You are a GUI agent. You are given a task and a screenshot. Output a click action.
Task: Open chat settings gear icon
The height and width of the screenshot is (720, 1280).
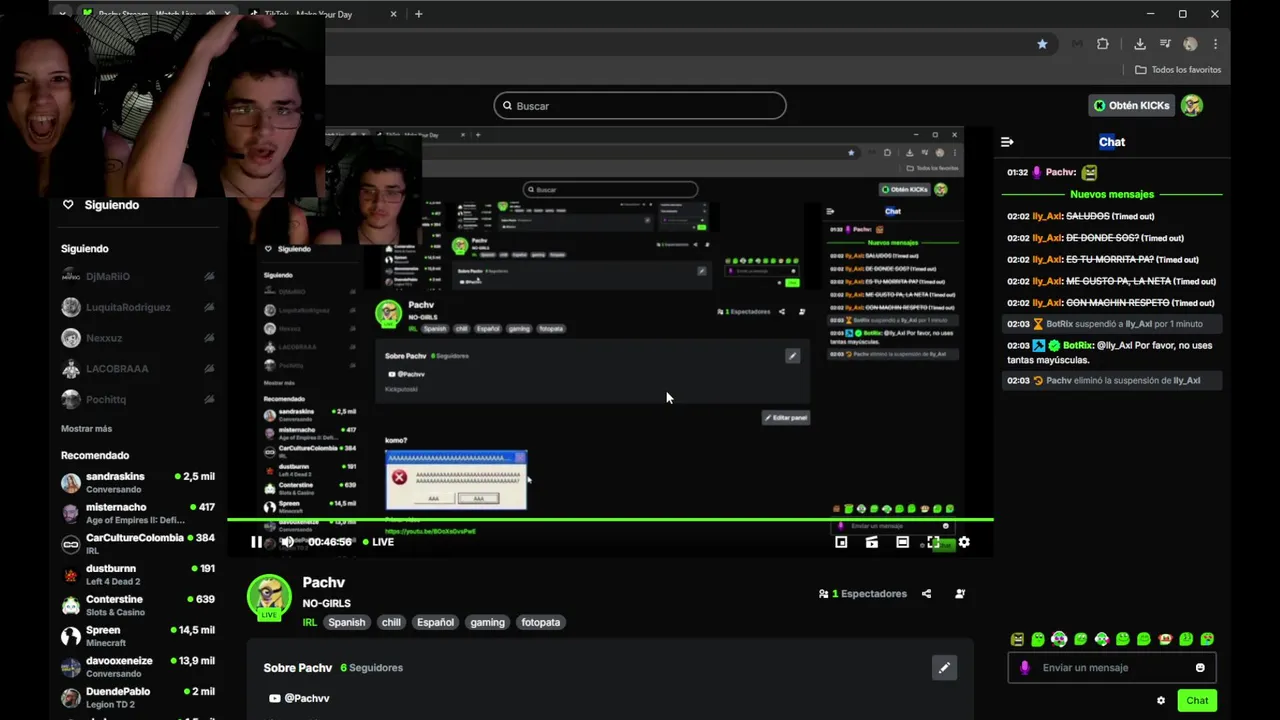[x=1161, y=701]
